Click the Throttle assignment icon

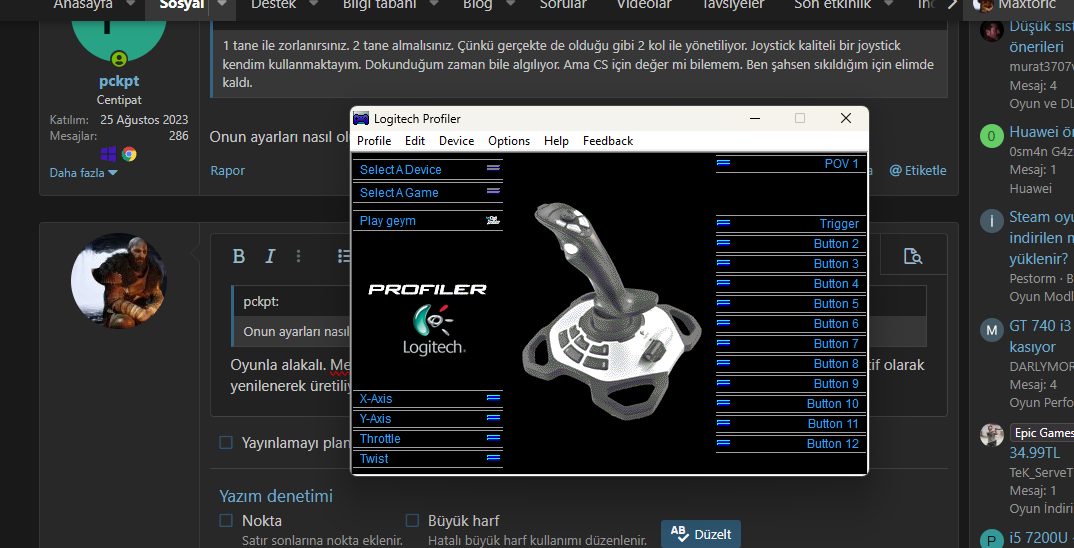tap(493, 437)
